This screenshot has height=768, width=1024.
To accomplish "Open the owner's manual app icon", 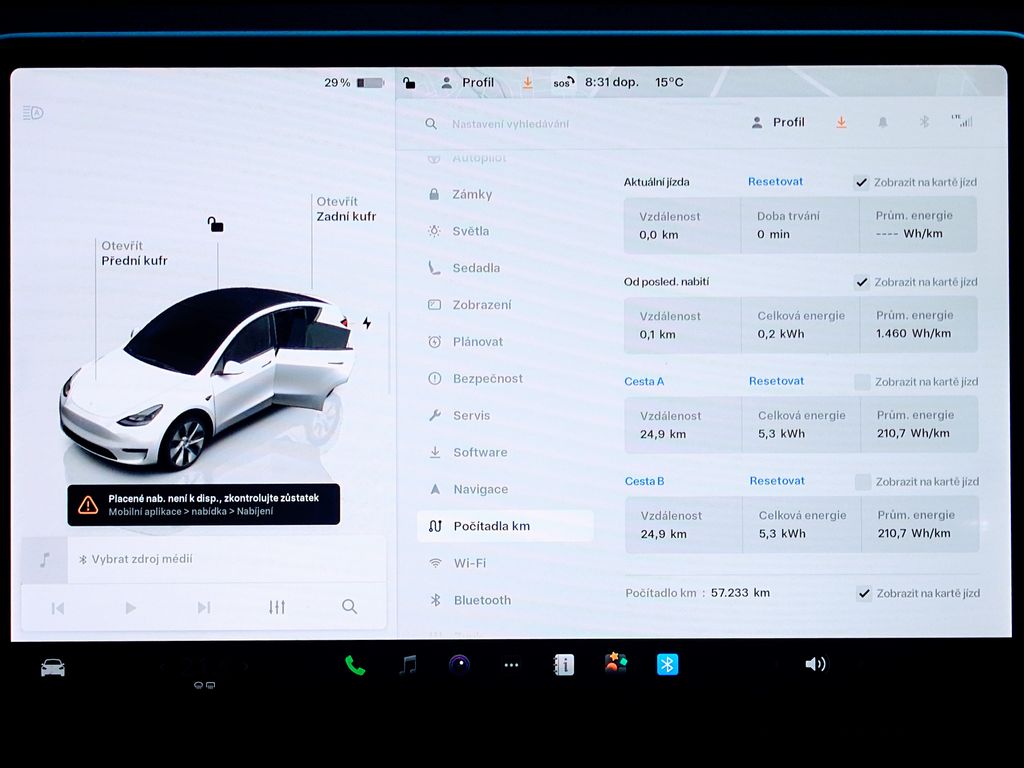I will 564,665.
